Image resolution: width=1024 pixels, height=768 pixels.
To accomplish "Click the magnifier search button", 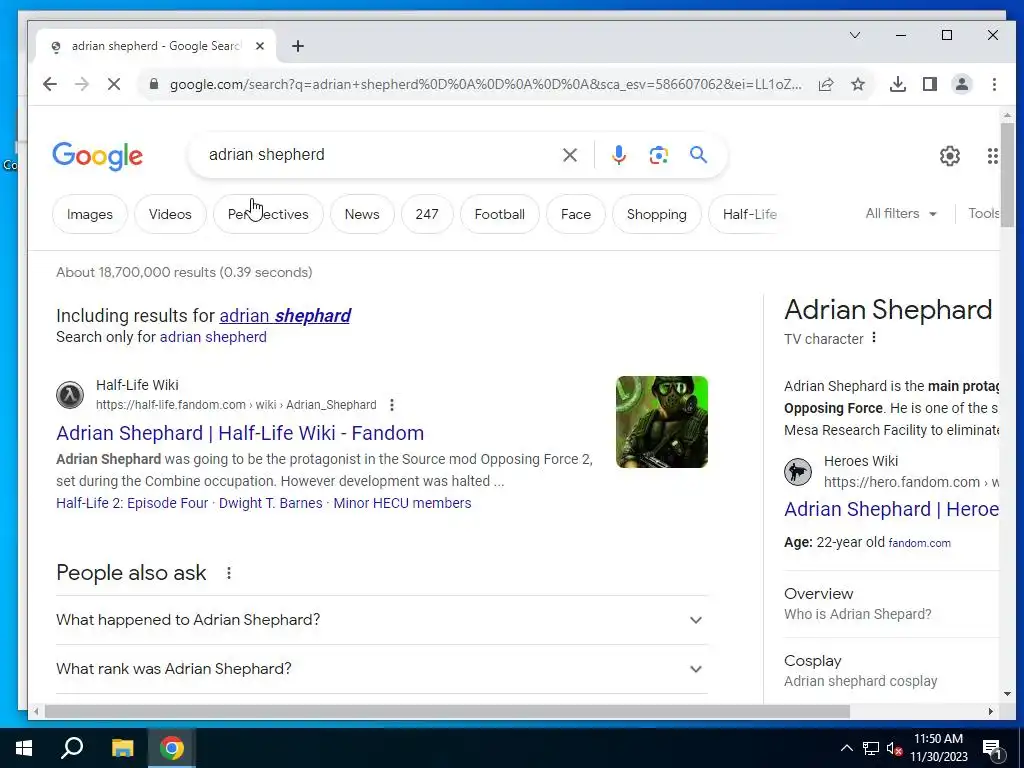I will pos(699,155).
